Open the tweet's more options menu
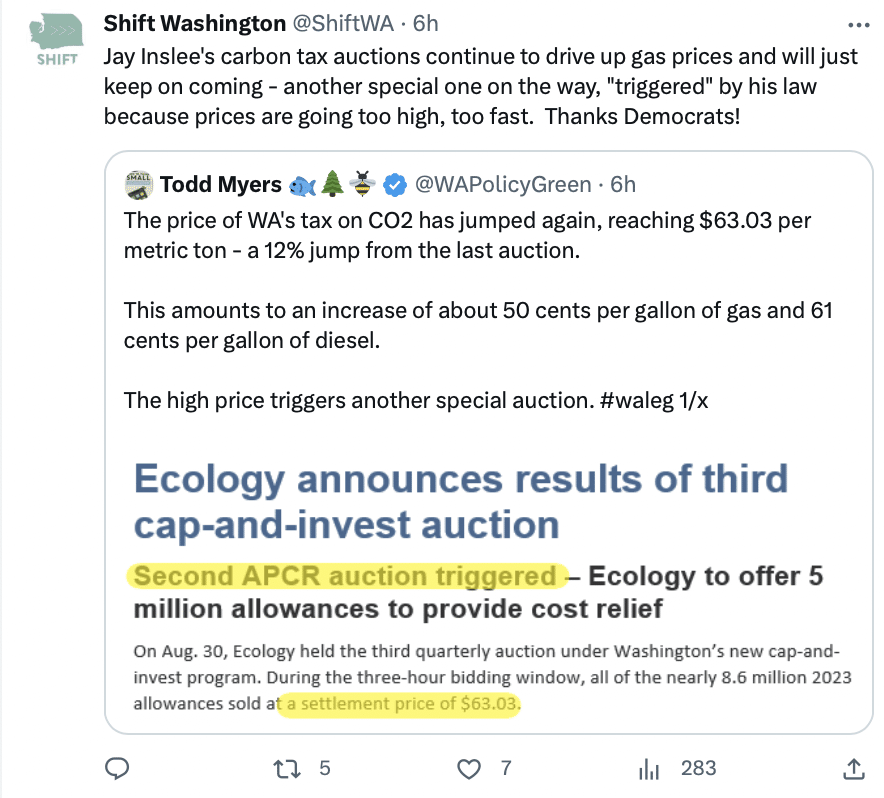 pyautogui.click(x=858, y=25)
